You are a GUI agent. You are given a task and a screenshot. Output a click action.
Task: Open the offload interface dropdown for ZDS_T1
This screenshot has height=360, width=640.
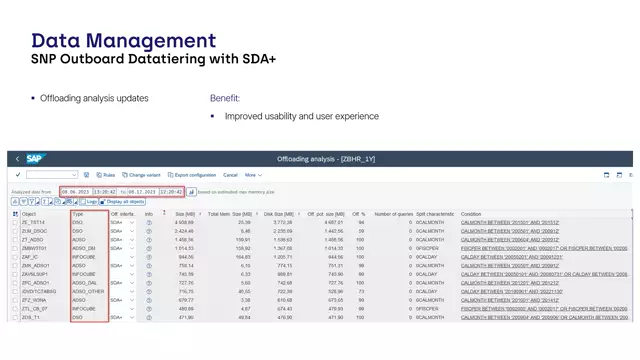point(132,318)
